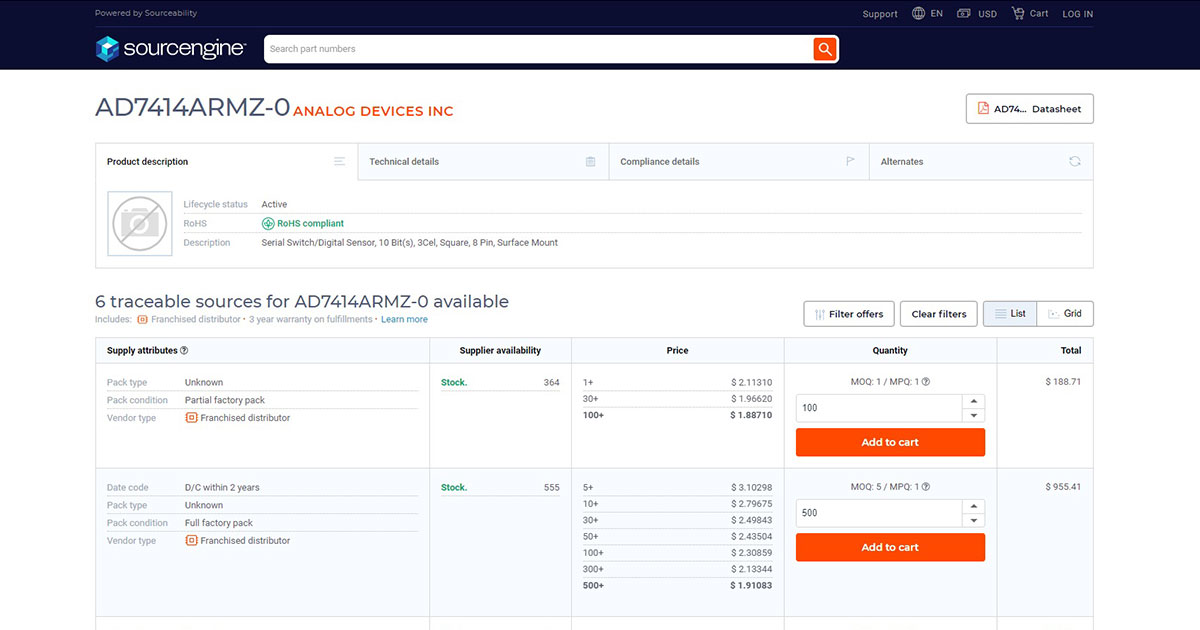Open the Alternates tab

[x=981, y=161]
